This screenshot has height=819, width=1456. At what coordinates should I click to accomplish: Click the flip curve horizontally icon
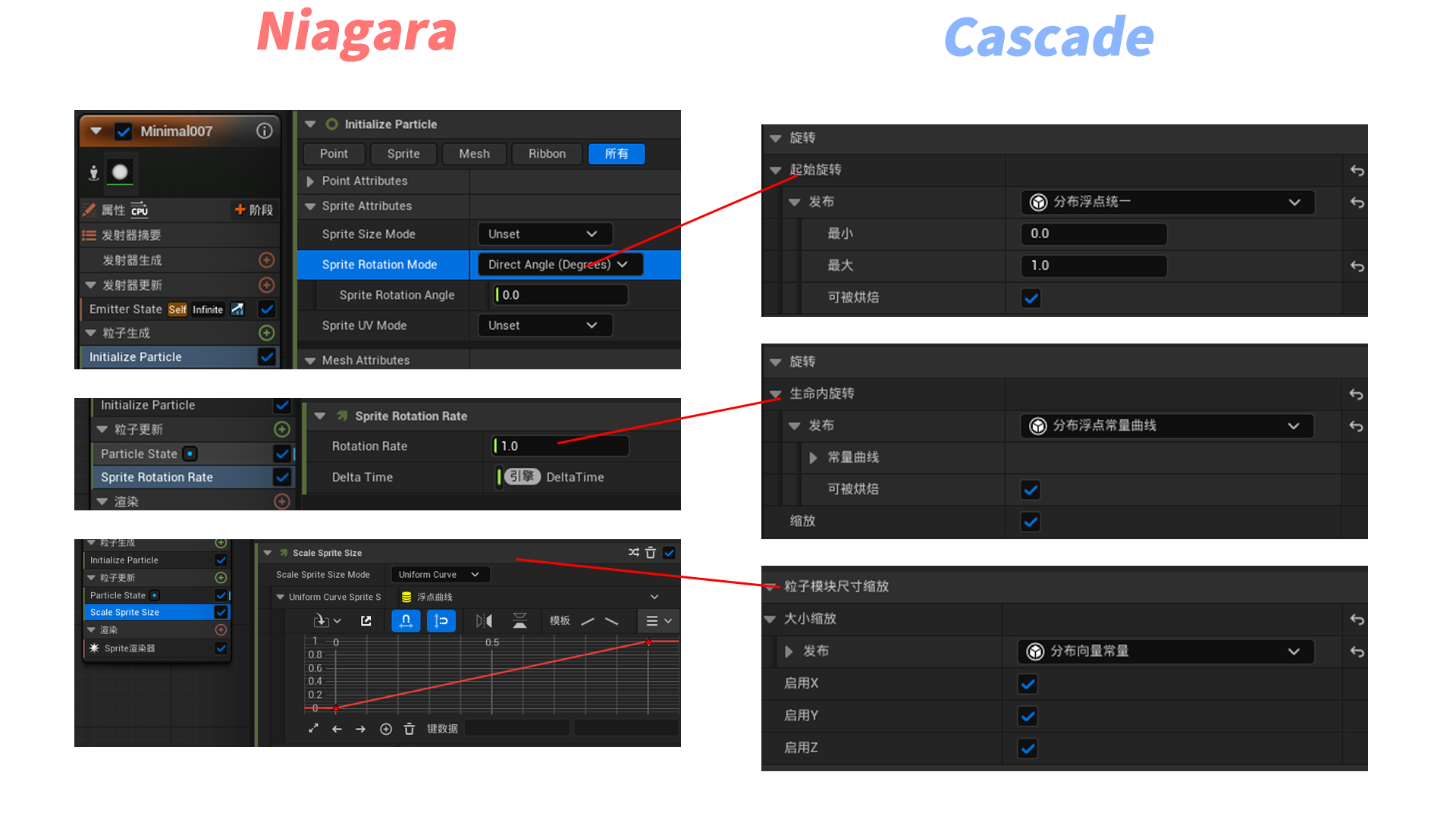coord(484,621)
